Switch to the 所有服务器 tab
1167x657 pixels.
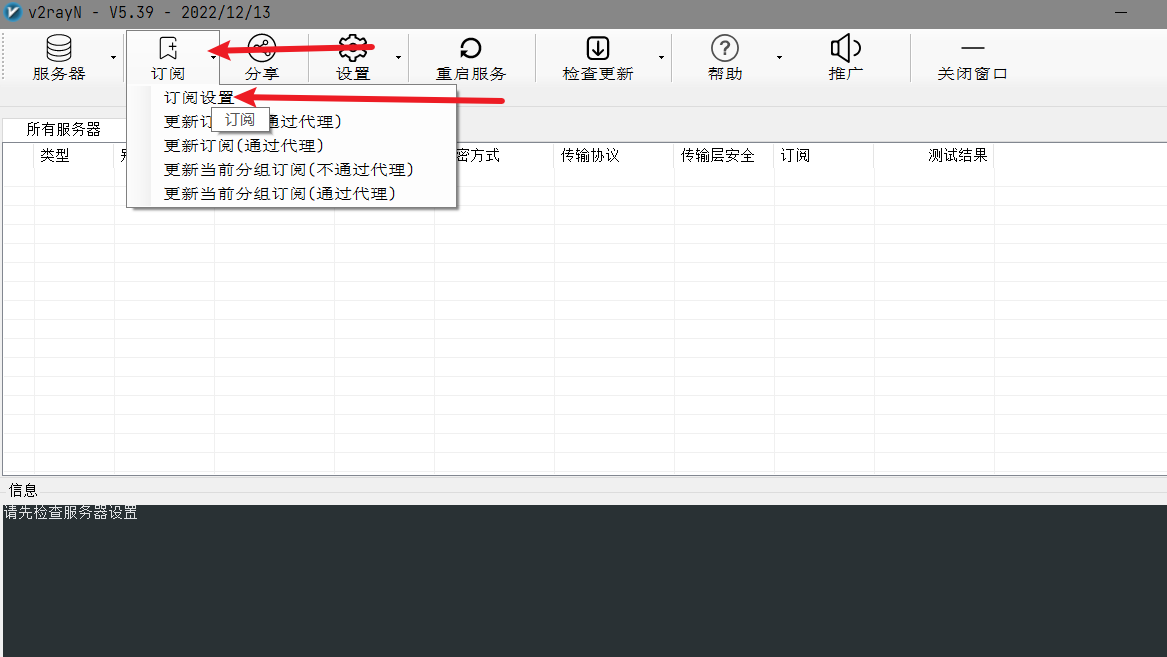pyautogui.click(x=64, y=130)
